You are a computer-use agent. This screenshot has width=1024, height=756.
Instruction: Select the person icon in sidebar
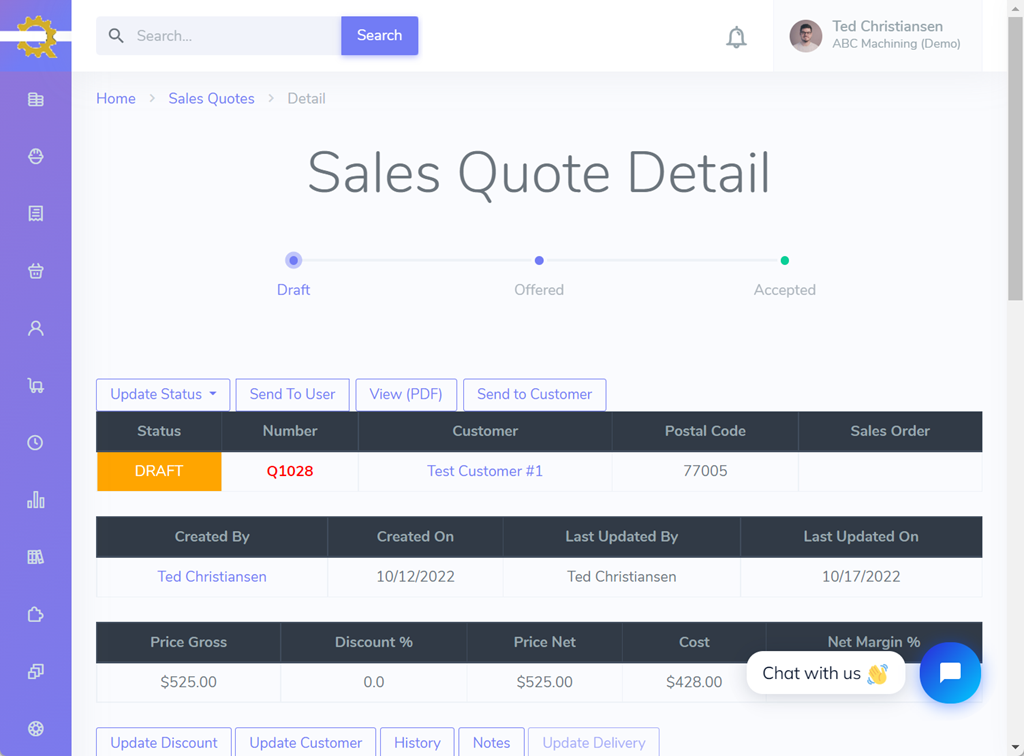pyautogui.click(x=36, y=328)
